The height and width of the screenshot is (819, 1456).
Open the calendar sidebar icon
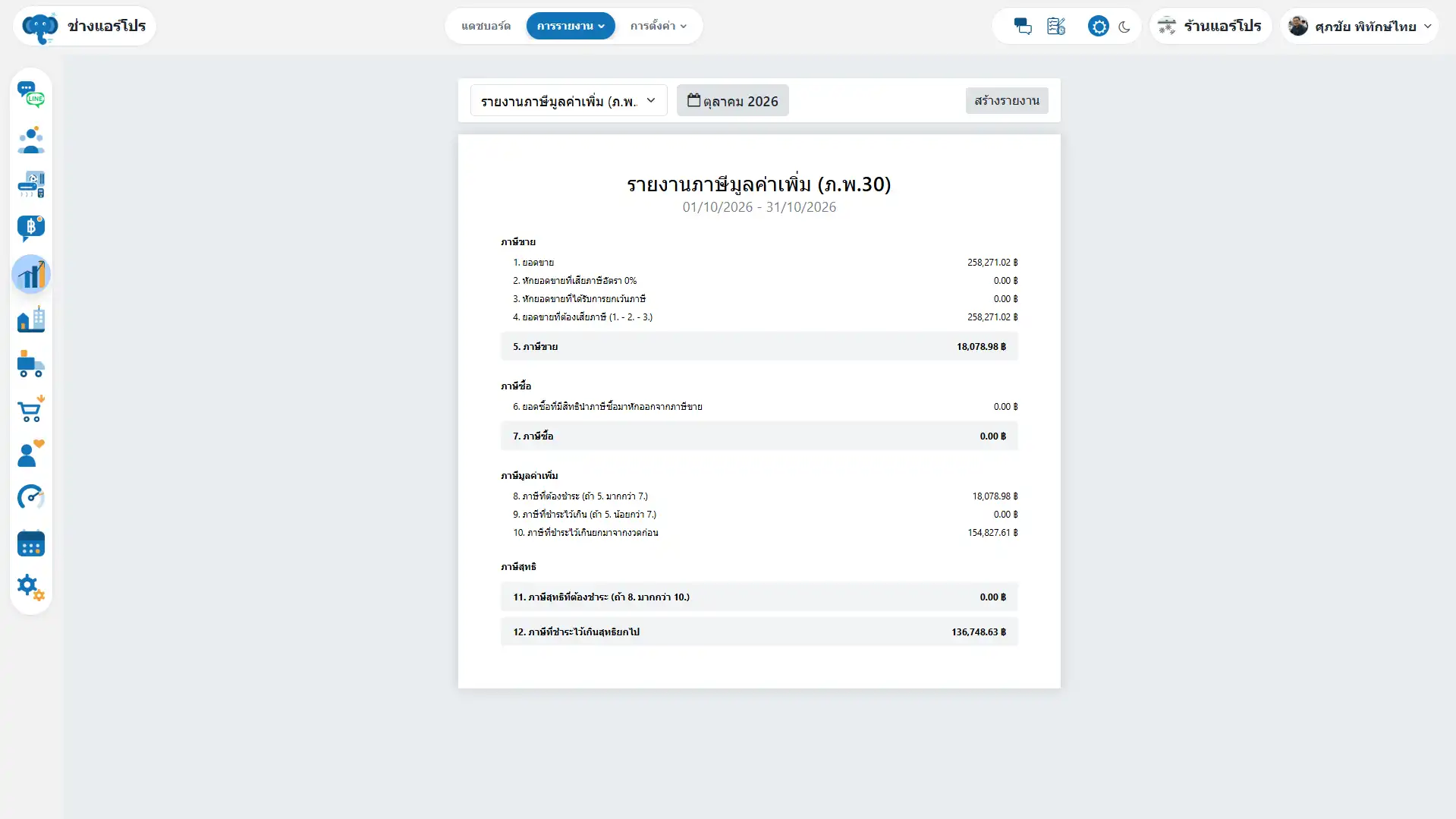click(x=31, y=543)
